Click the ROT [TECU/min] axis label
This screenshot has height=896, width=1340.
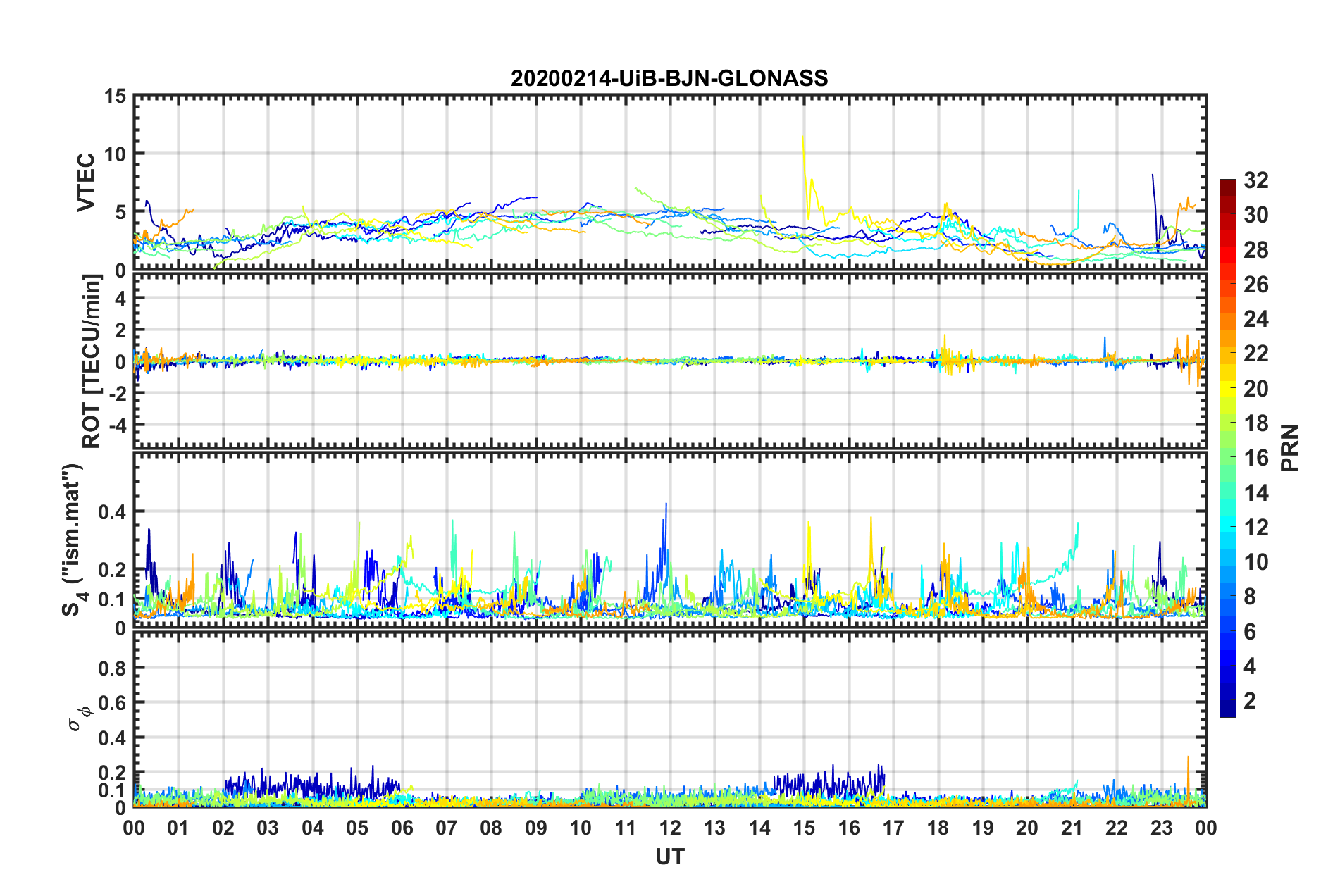click(92, 361)
